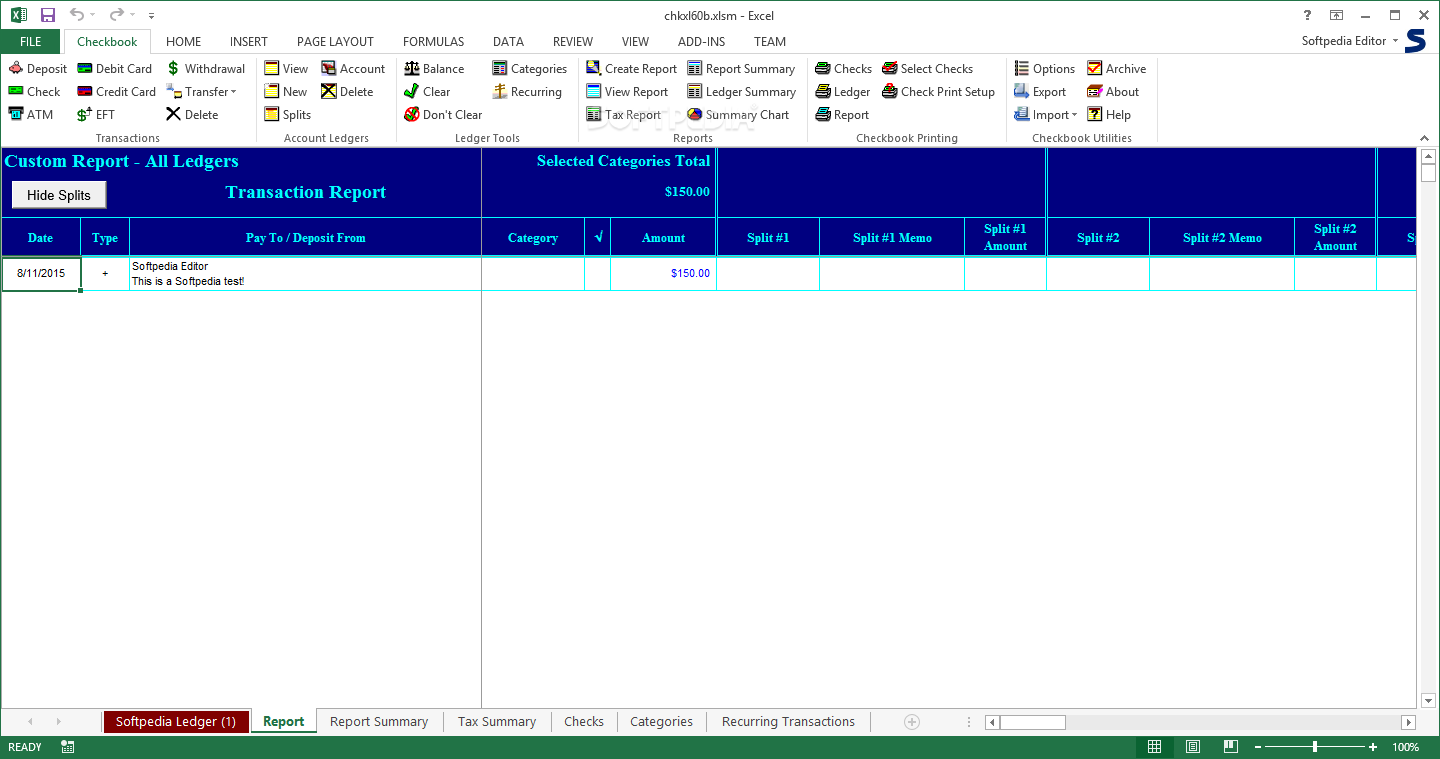Switch to the DATA ribbon tab
This screenshot has height=759, width=1440.
508,42
